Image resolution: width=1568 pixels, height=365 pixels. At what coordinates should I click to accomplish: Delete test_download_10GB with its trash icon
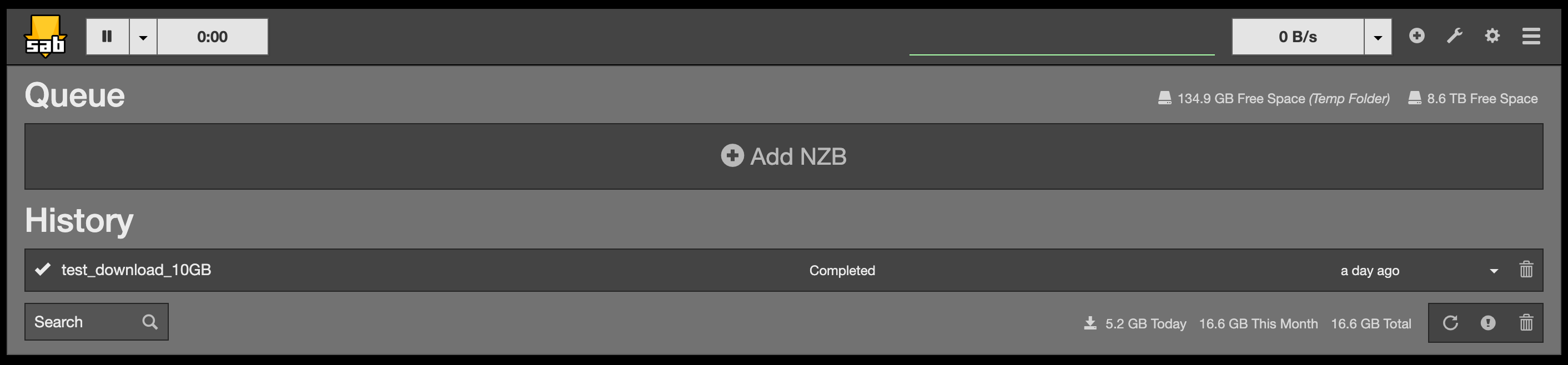coord(1526,270)
